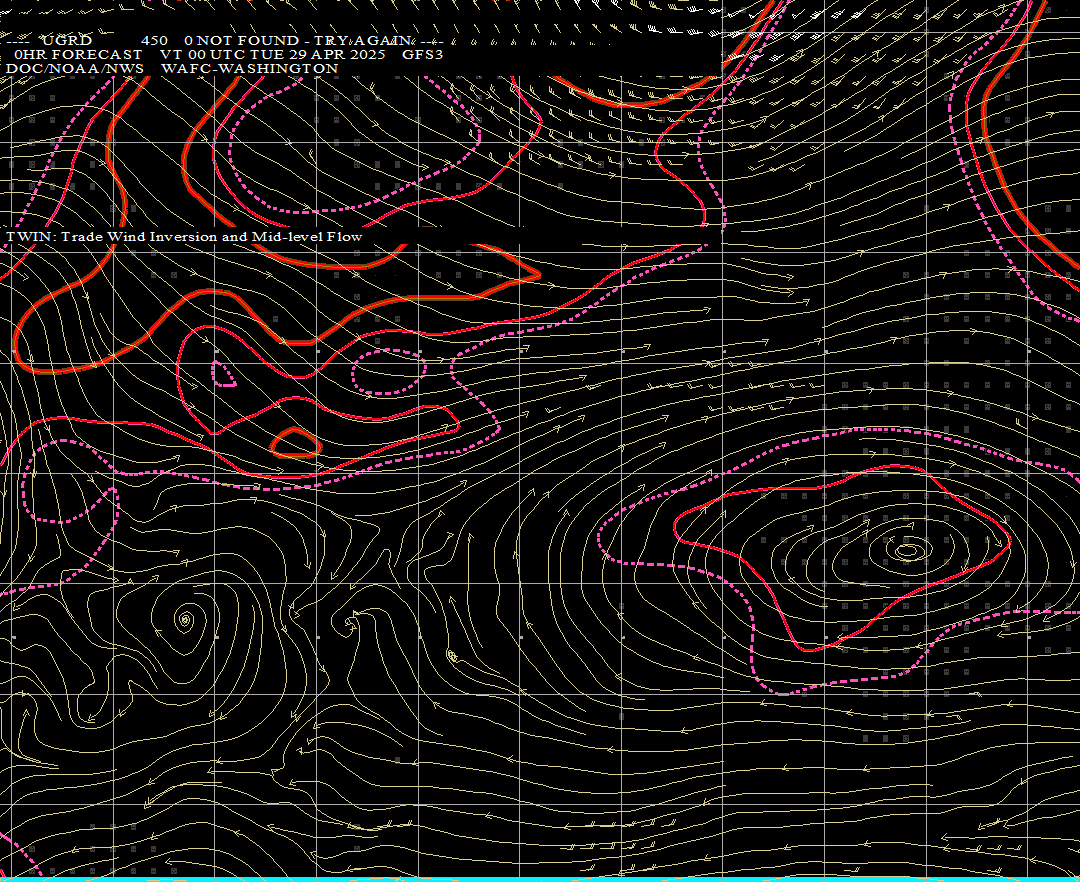Click the "WAFC-WASHINGTON" text
This screenshot has width=1080, height=882.
tap(249, 69)
